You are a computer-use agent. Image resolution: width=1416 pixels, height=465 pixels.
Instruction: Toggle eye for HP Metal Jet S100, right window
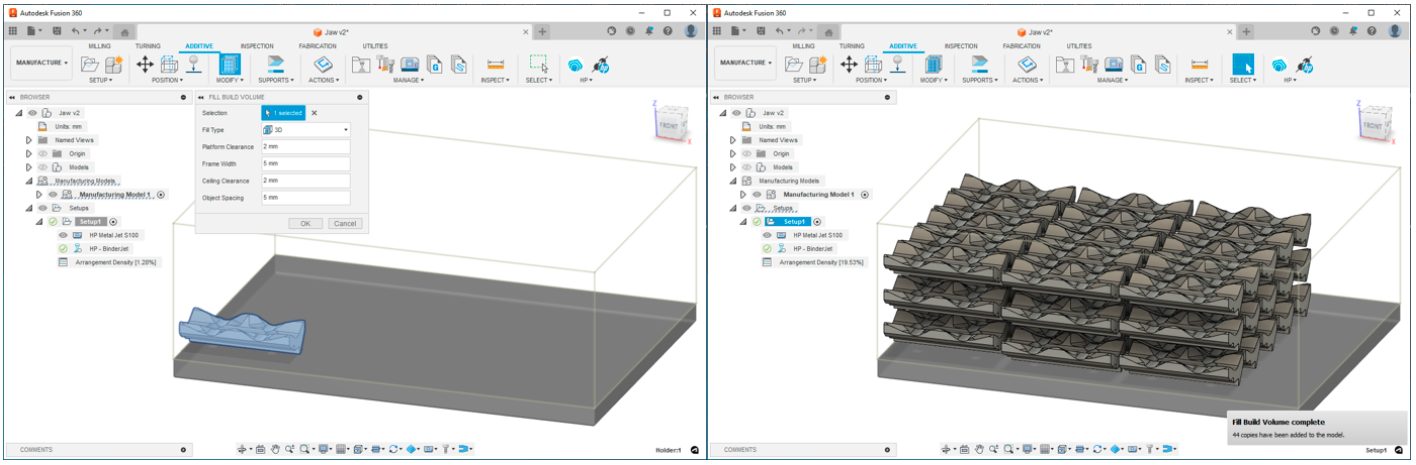point(768,235)
